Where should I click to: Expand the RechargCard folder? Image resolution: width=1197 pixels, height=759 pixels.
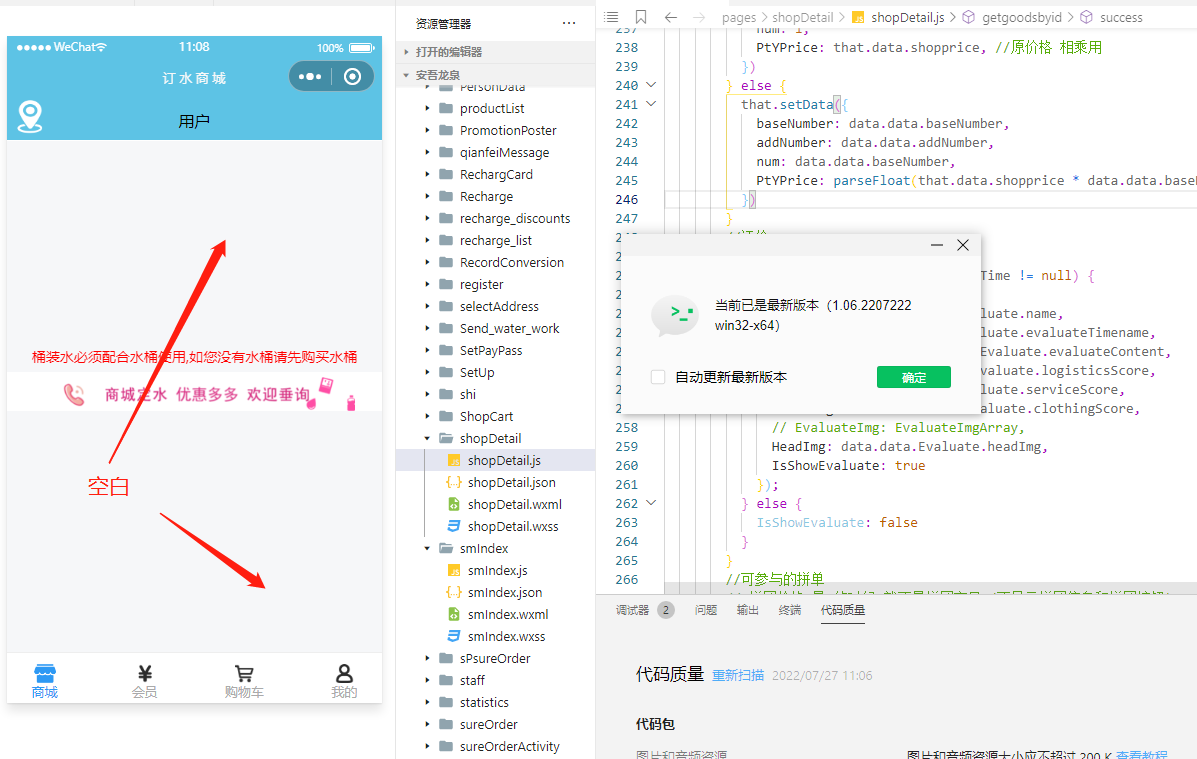tap(428, 174)
